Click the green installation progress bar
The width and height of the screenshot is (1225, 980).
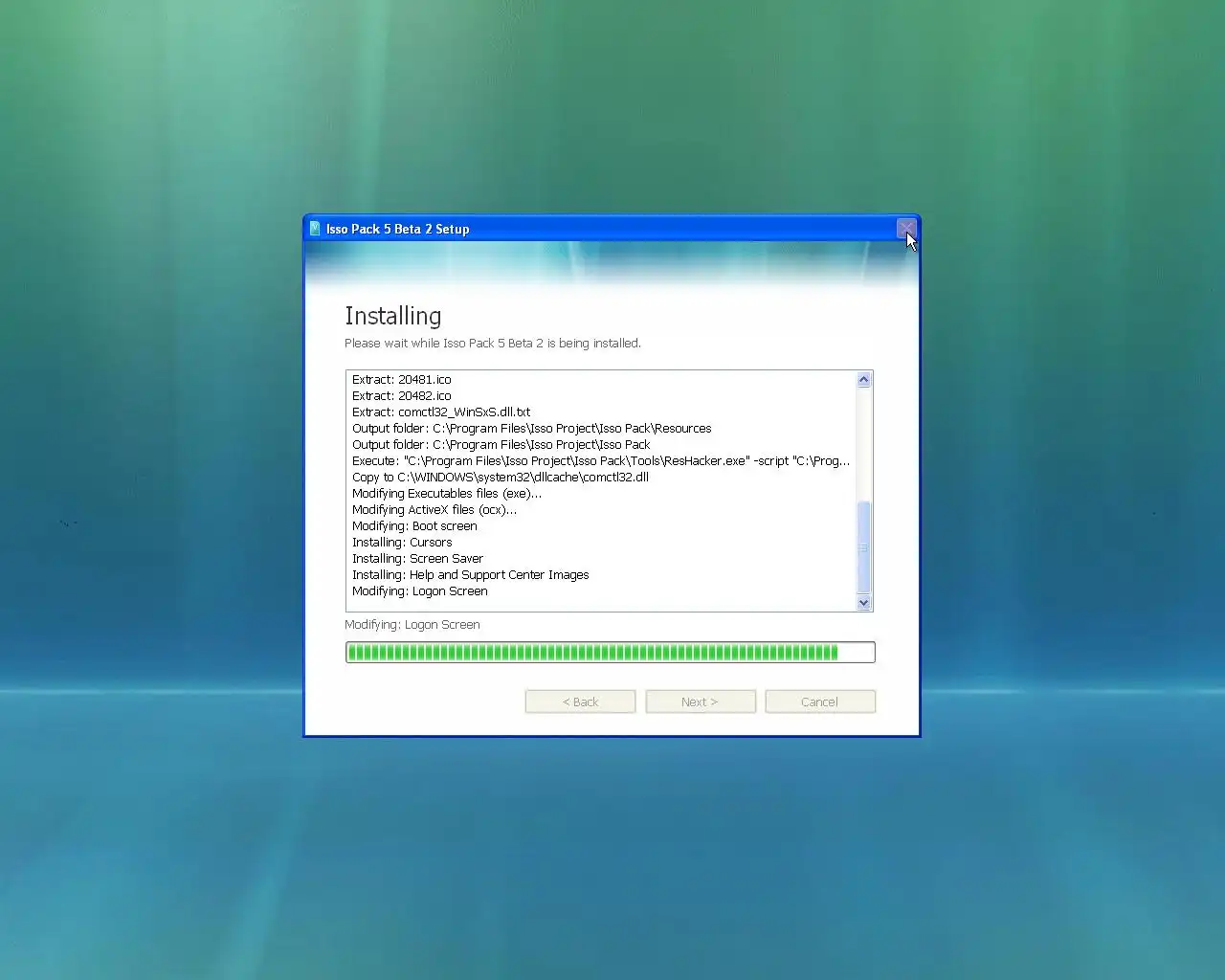611,653
